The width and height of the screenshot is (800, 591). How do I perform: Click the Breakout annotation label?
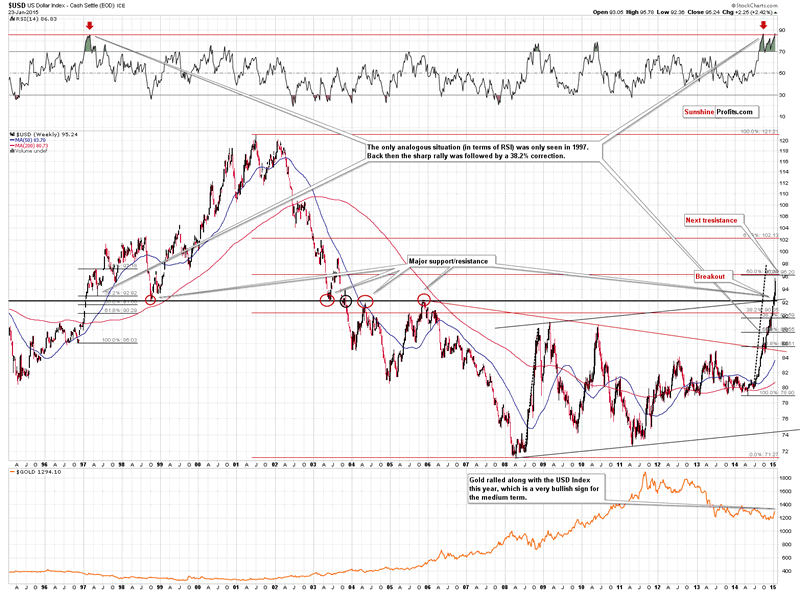click(x=710, y=277)
